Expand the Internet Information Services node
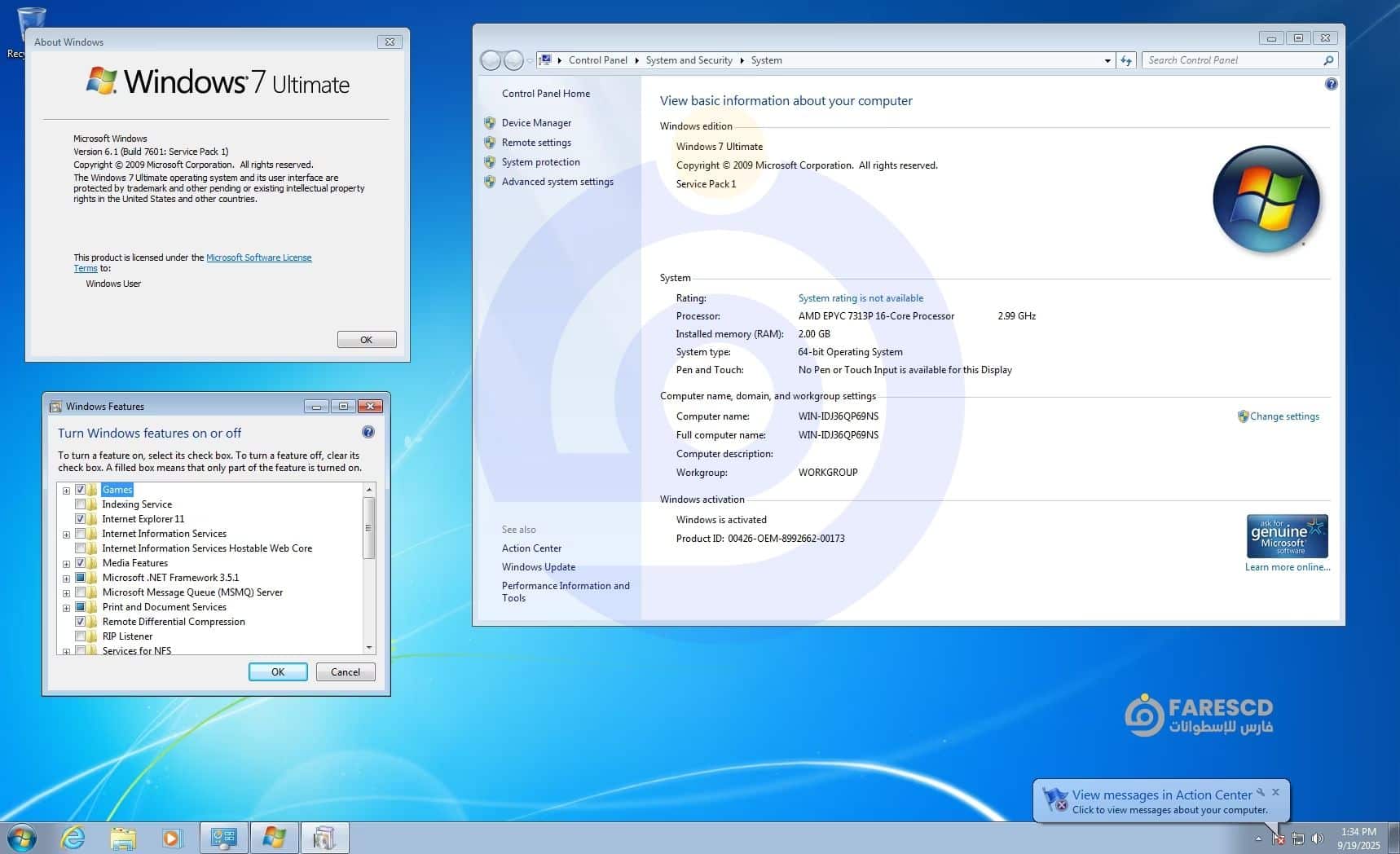 pos(66,535)
